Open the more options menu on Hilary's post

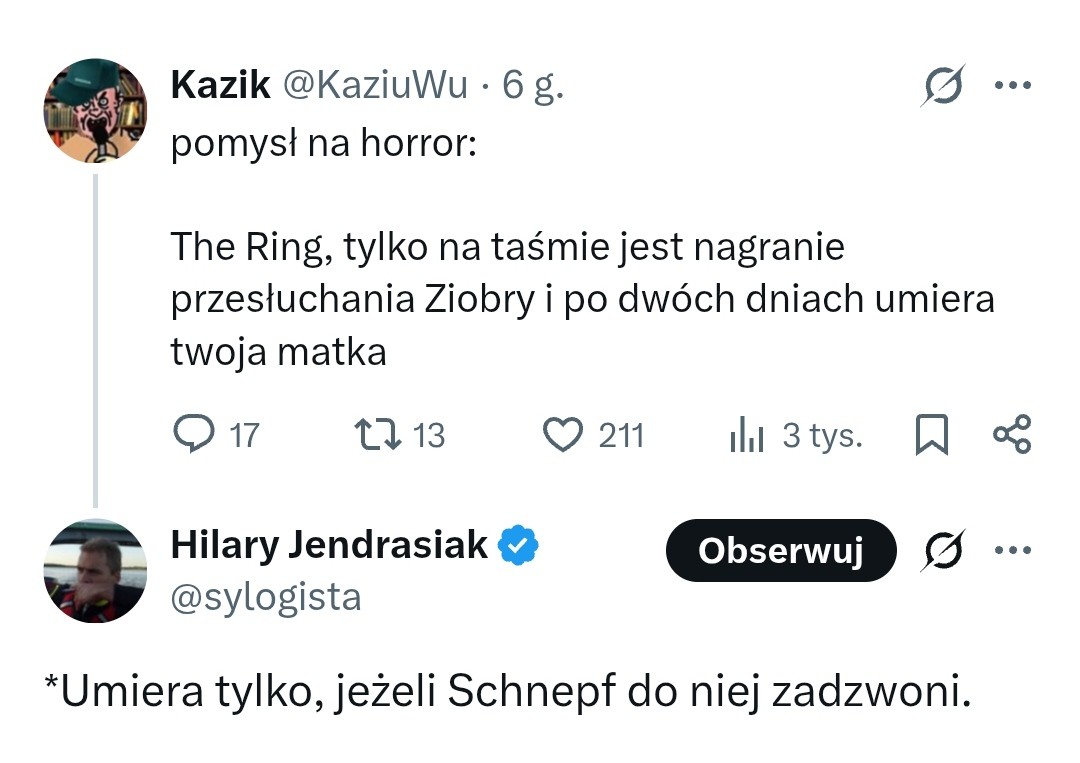coord(1013,549)
